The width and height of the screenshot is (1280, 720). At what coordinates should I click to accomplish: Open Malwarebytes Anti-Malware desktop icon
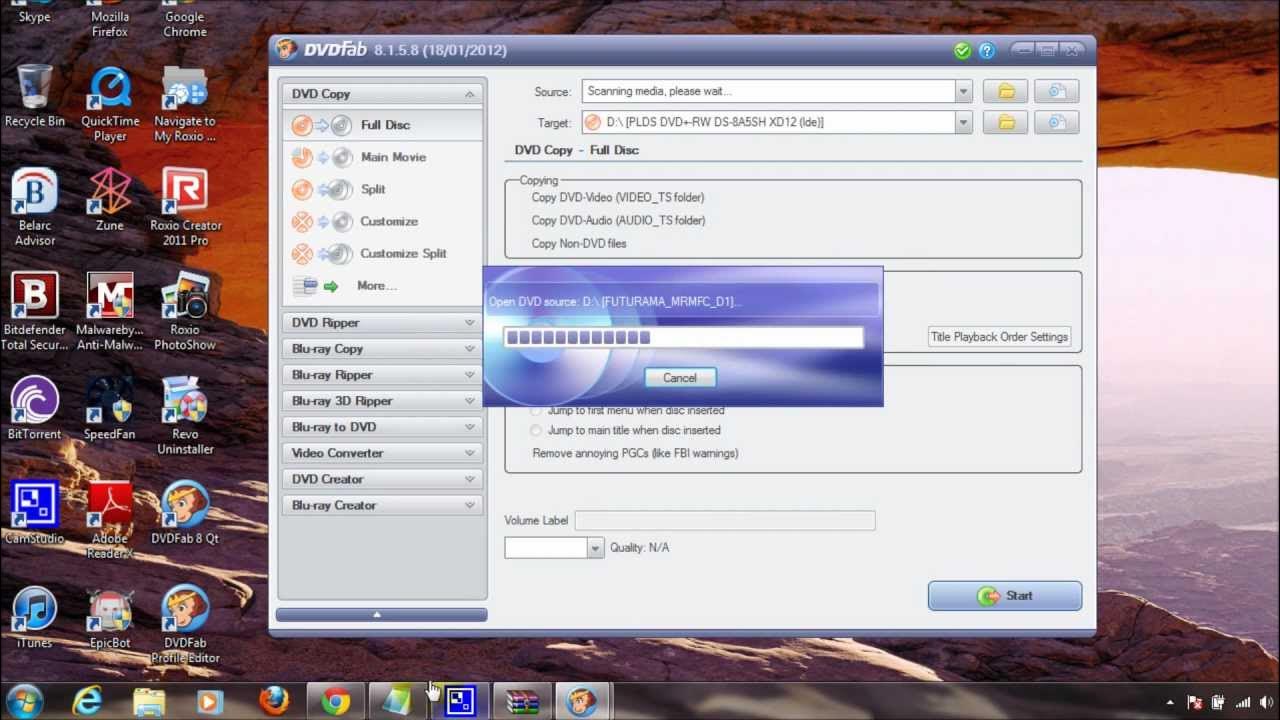pos(110,311)
